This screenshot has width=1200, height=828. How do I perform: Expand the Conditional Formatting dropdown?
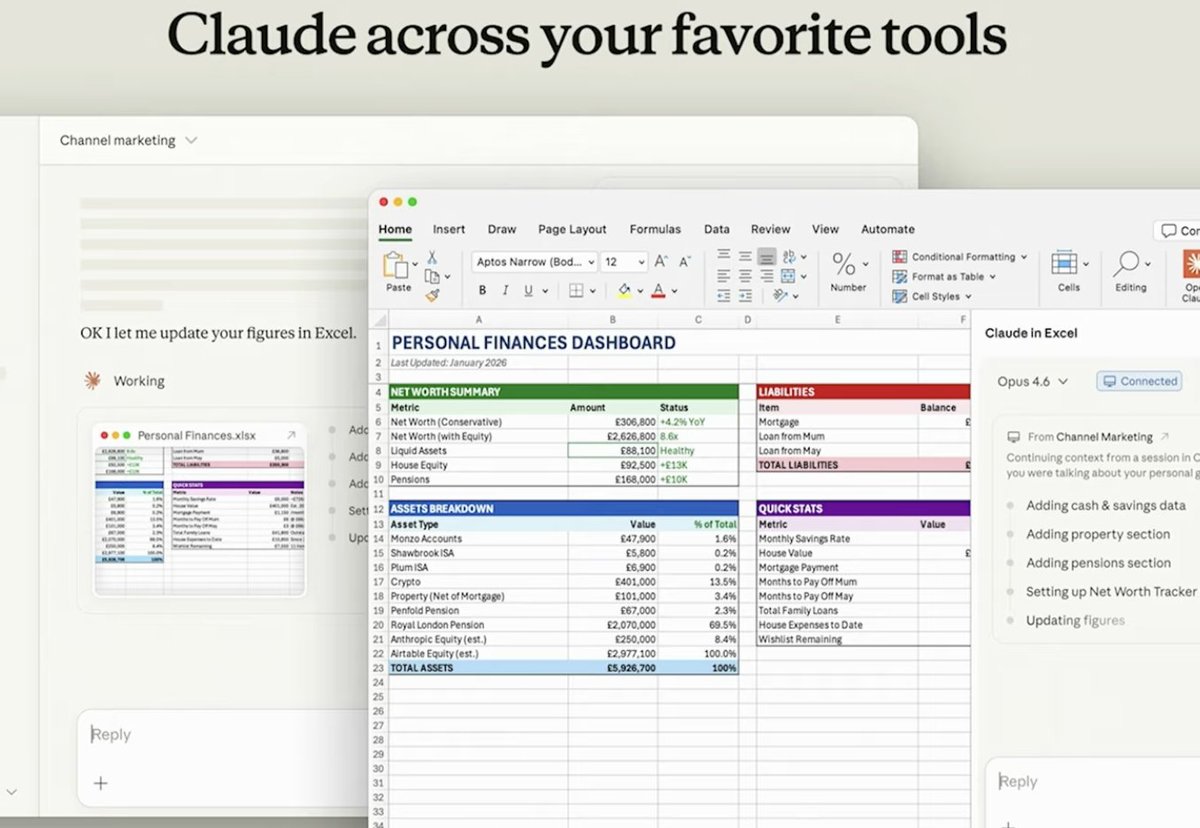pyautogui.click(x=1023, y=257)
